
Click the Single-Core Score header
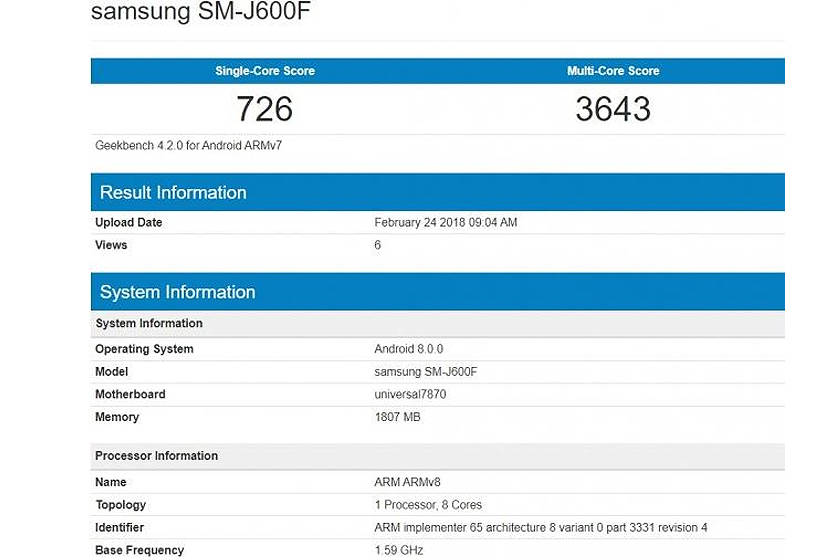coord(265,71)
